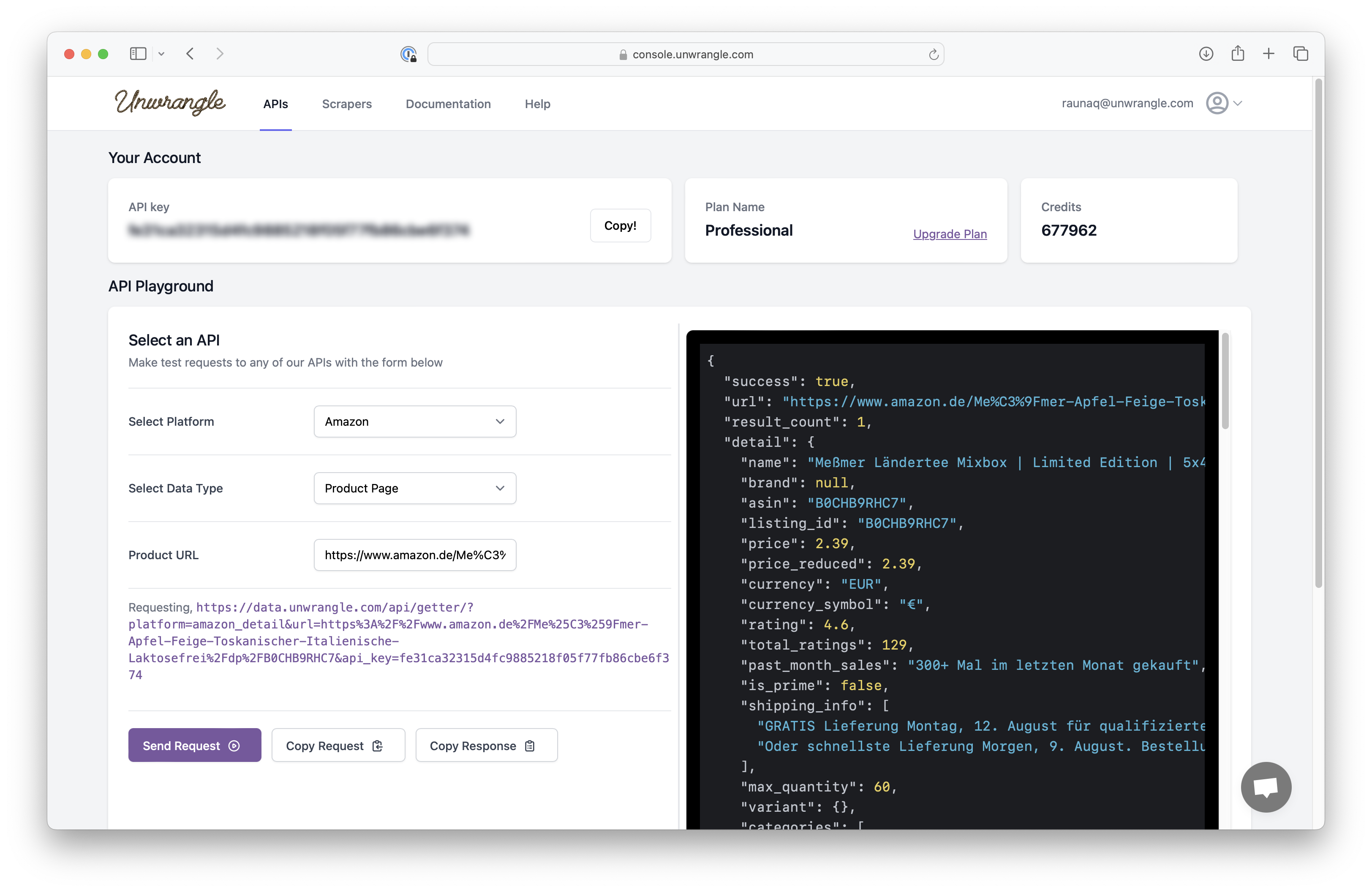The height and width of the screenshot is (892, 1372).
Task: Click the "GRATIS Lieferung Montag" shipping line
Action: point(981,726)
